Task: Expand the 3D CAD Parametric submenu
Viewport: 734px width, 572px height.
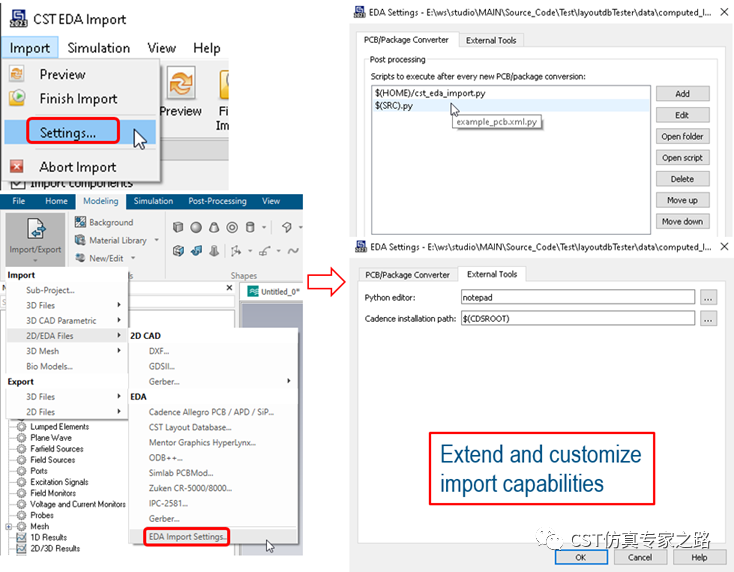Action: (x=119, y=320)
